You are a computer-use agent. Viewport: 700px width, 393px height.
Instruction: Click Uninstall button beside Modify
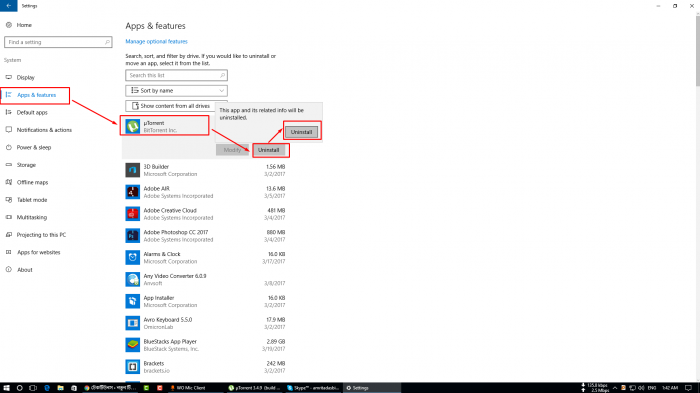268,150
